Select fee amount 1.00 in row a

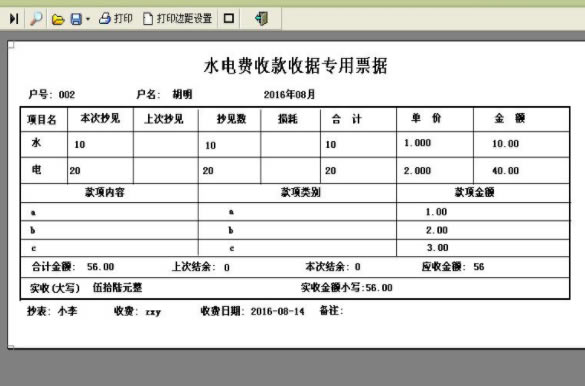(436, 212)
